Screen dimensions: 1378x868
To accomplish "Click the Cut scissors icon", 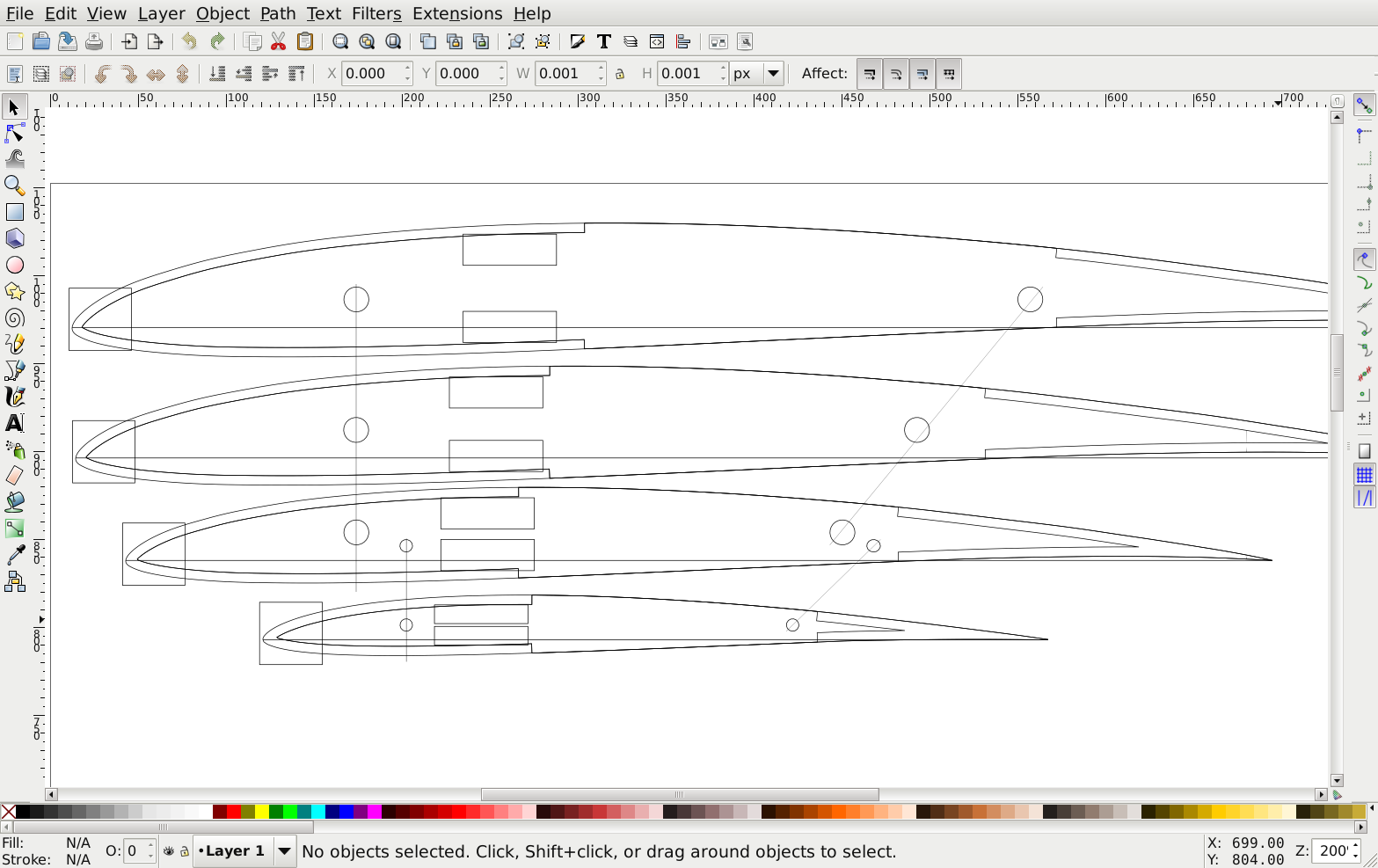I will [279, 41].
